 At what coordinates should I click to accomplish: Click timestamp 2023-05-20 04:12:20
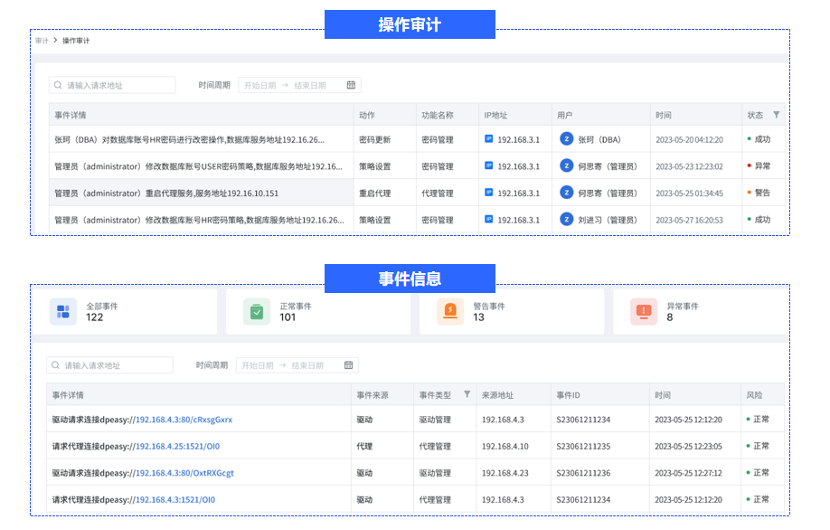point(689,140)
